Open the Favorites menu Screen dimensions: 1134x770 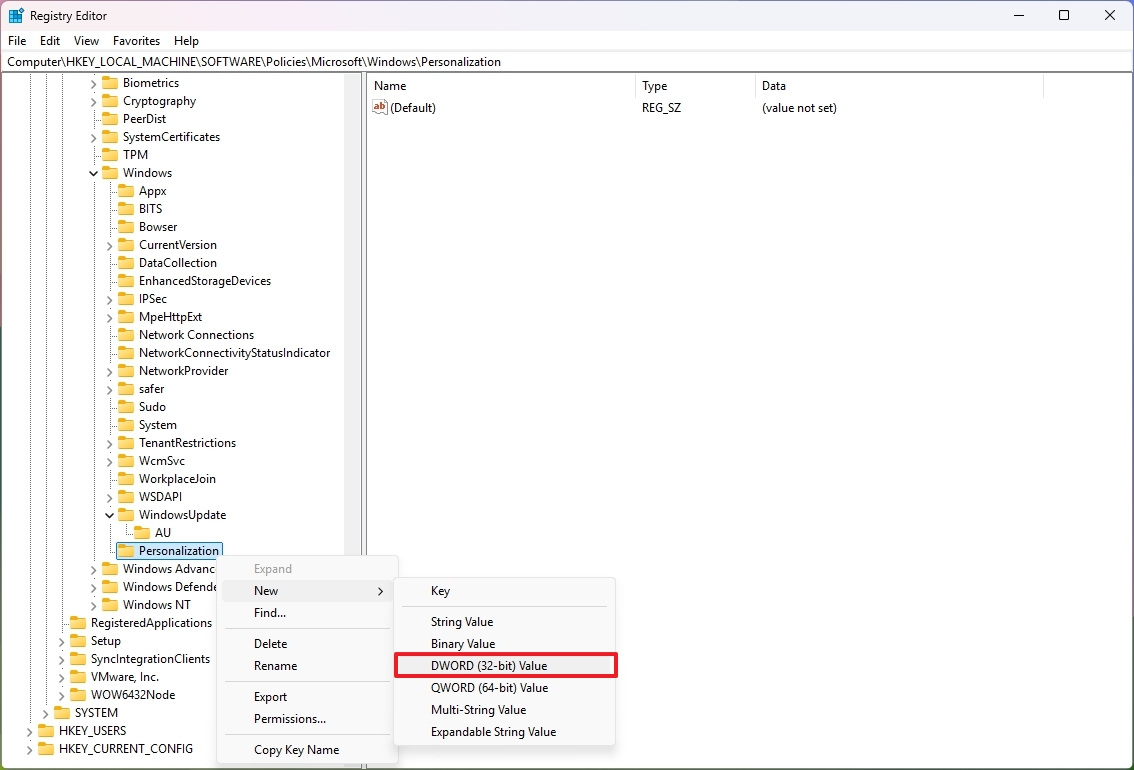tap(136, 41)
